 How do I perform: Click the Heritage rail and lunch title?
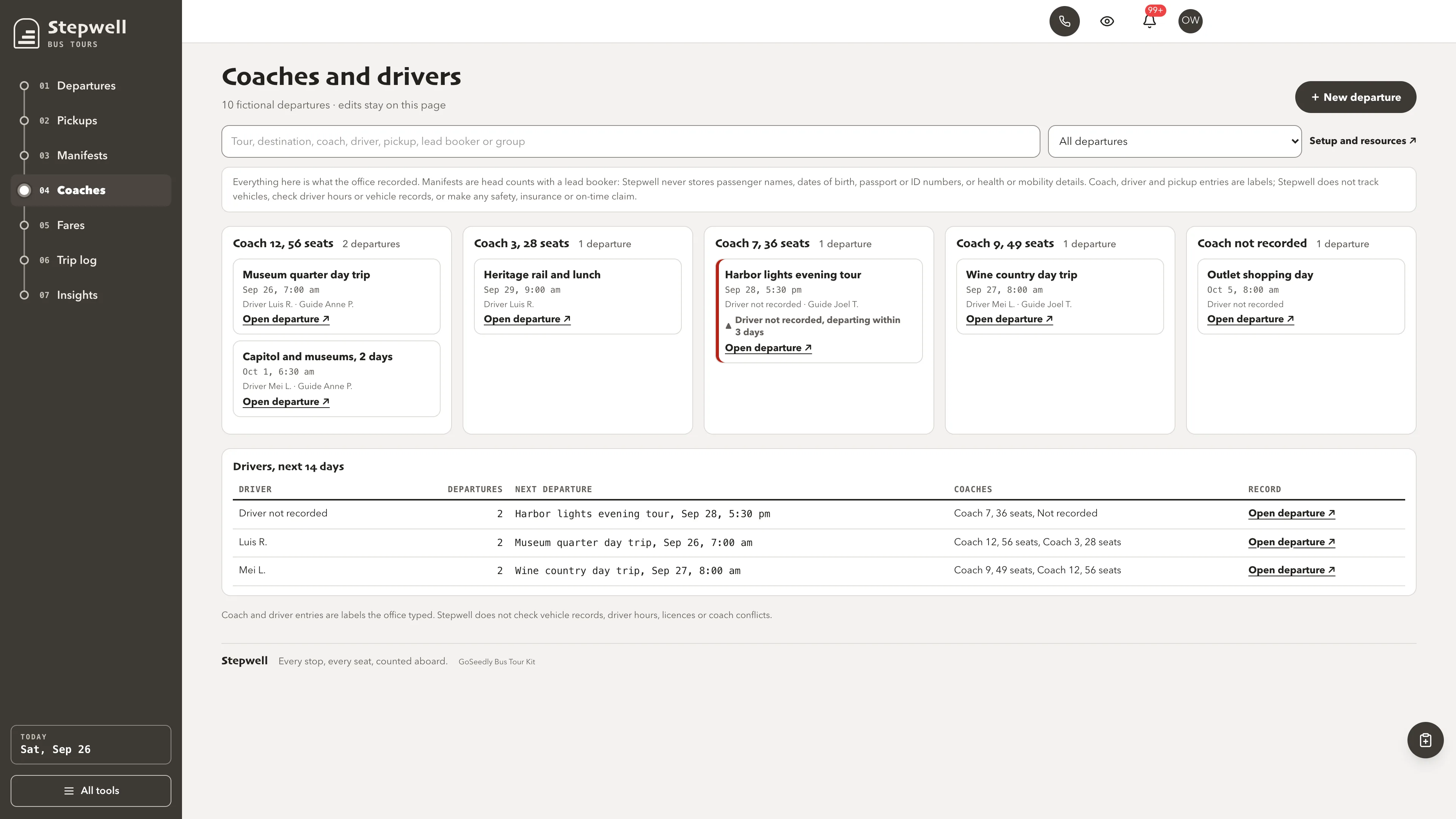542,275
